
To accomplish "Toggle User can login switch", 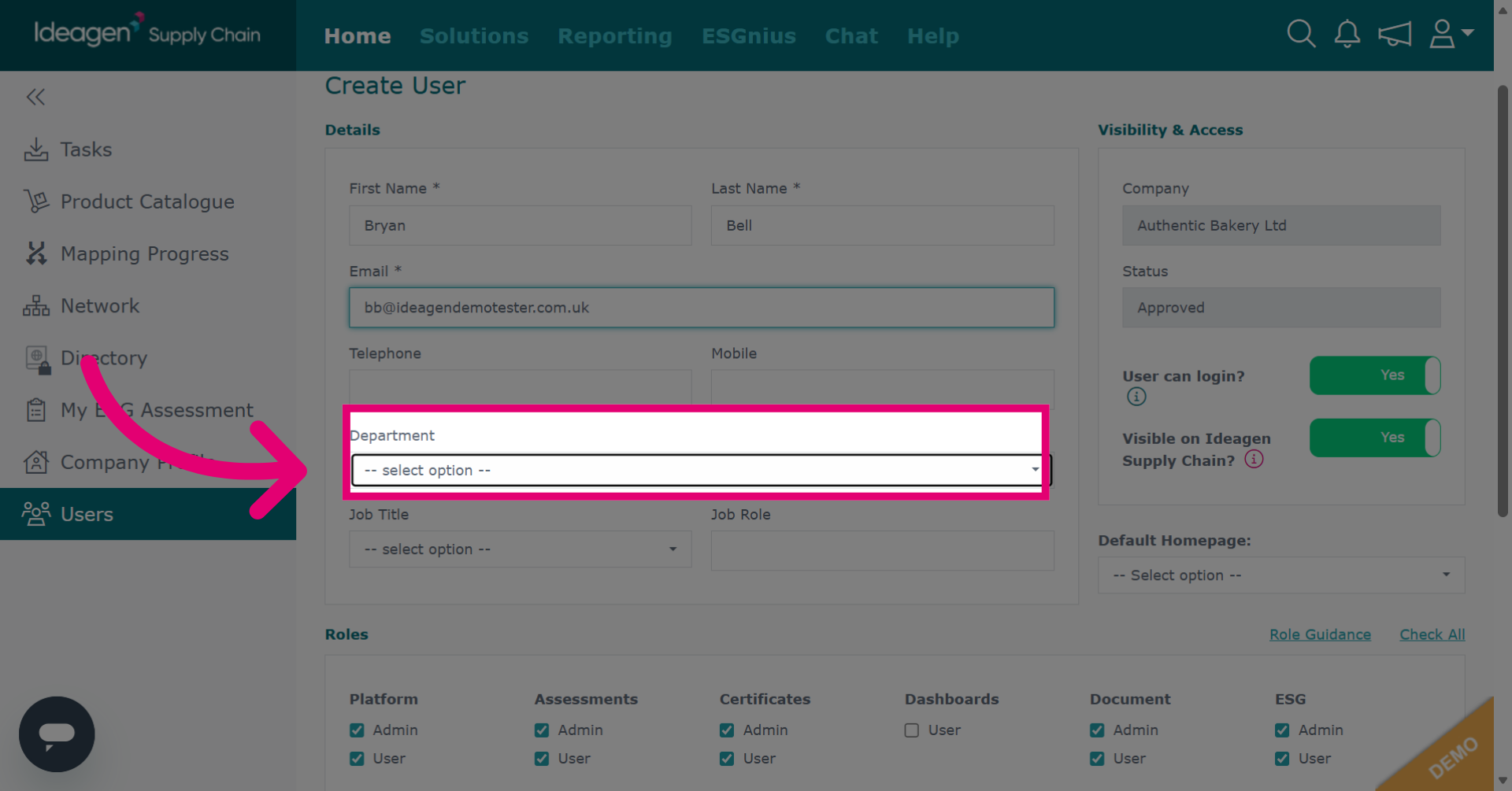I will (x=1375, y=375).
